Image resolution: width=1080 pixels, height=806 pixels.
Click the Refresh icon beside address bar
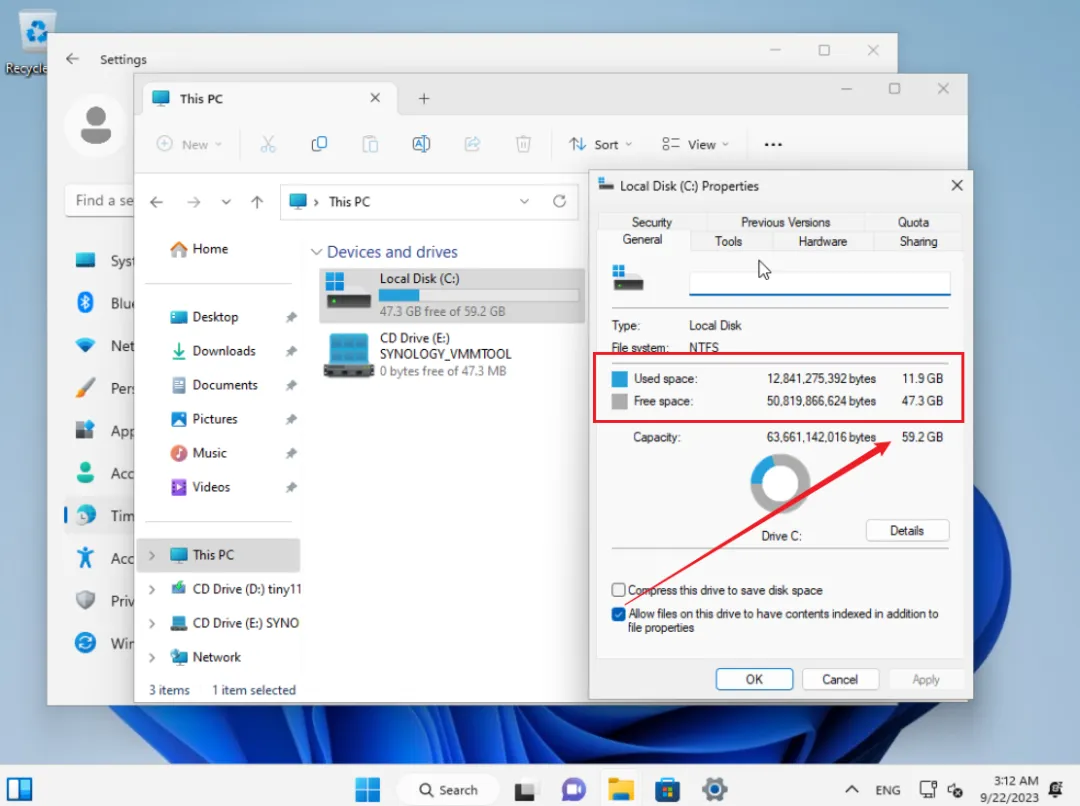pos(559,201)
